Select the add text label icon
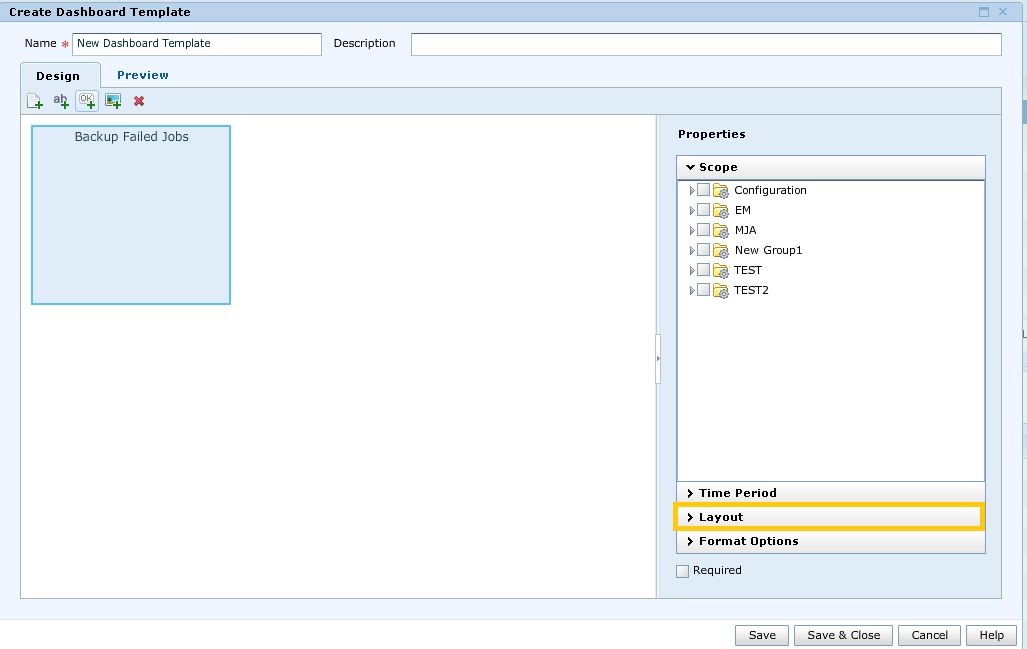 click(x=61, y=100)
